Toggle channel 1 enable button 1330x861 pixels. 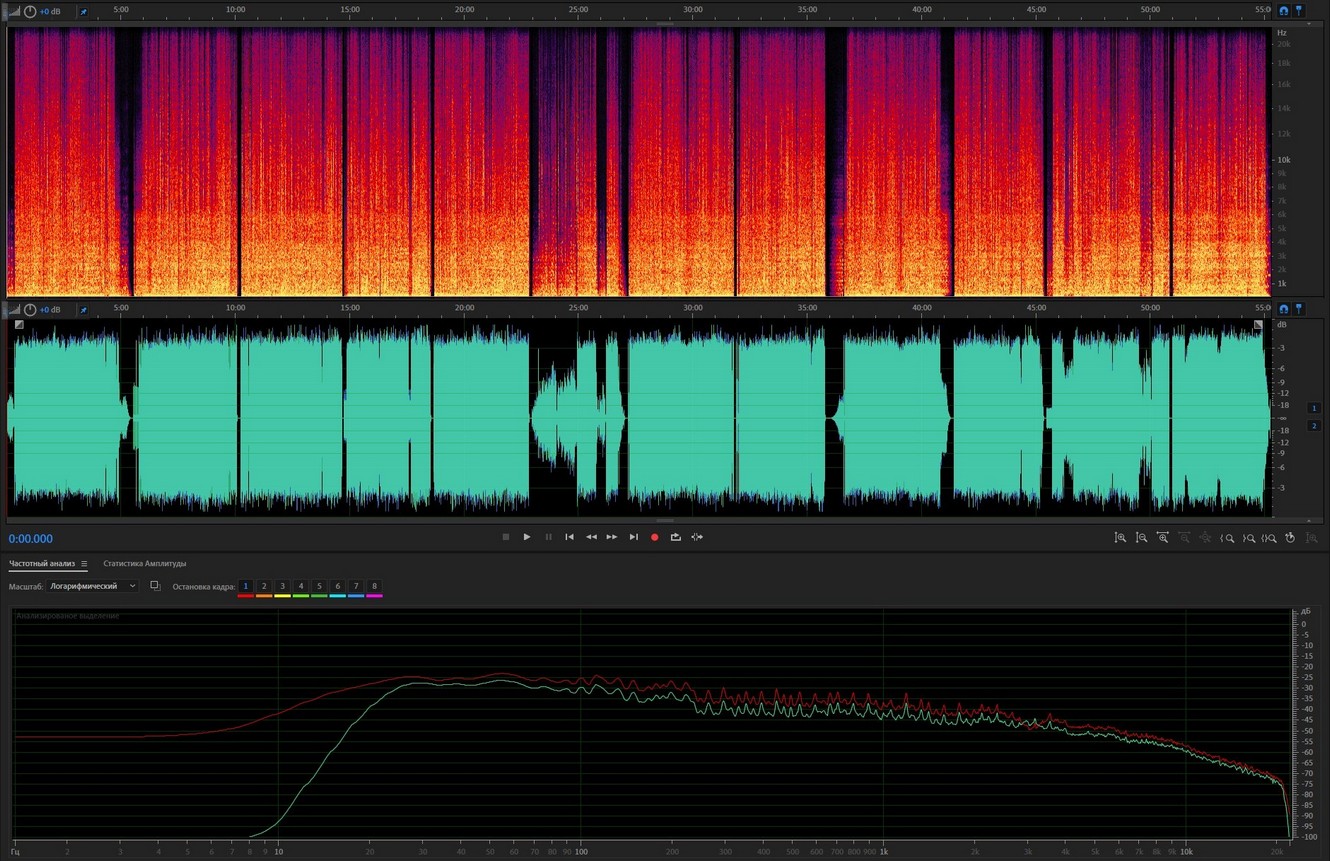tap(1313, 408)
